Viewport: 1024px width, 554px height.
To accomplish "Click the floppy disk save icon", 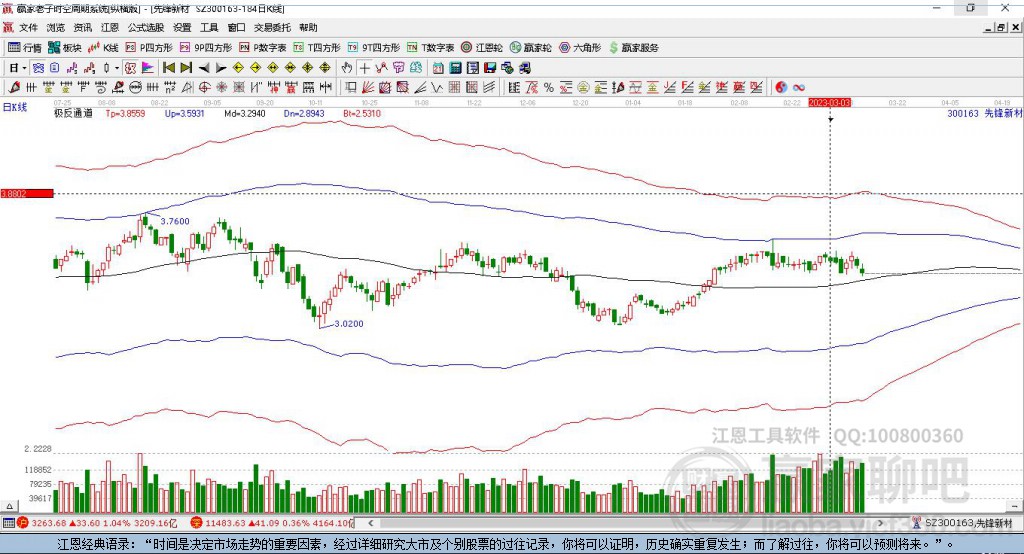I will pos(490,68).
